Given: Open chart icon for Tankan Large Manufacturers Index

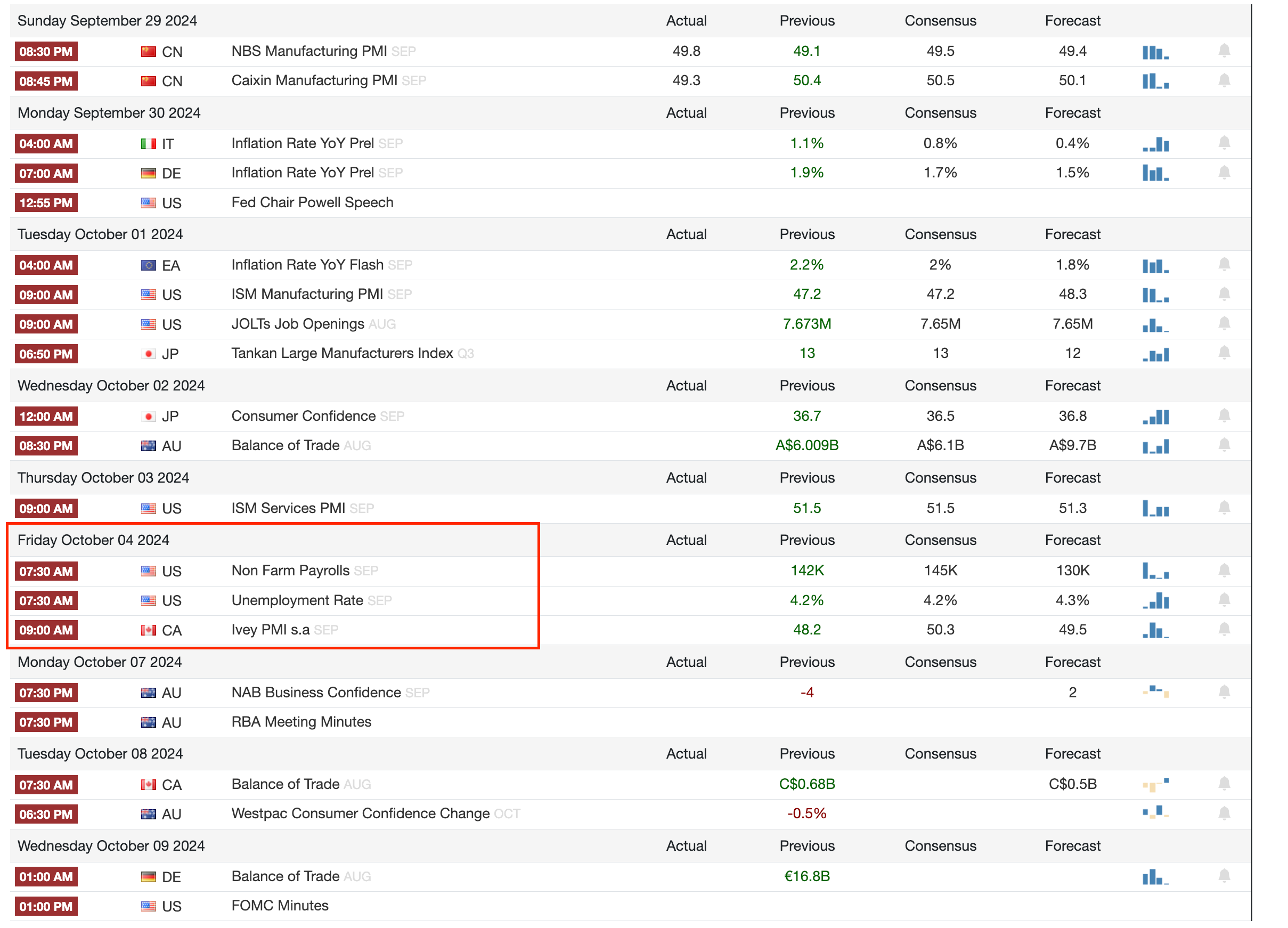Looking at the screenshot, I should [1155, 354].
